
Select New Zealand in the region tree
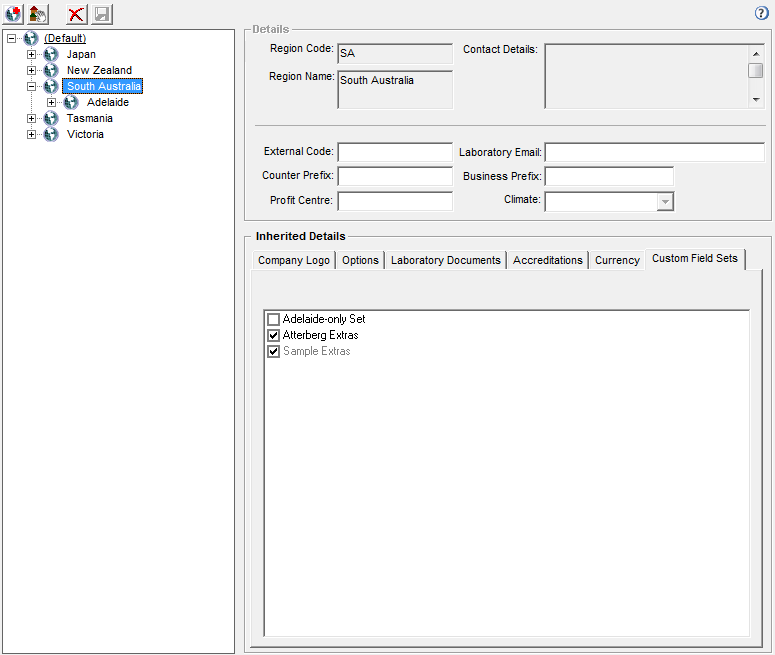click(99, 71)
